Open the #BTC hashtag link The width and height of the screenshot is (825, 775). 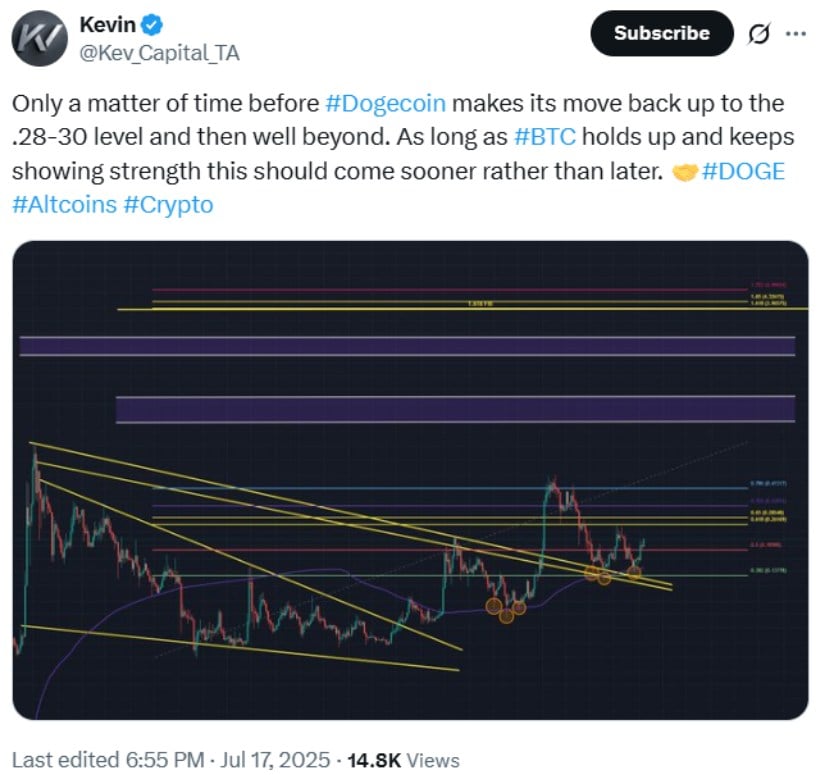545,137
